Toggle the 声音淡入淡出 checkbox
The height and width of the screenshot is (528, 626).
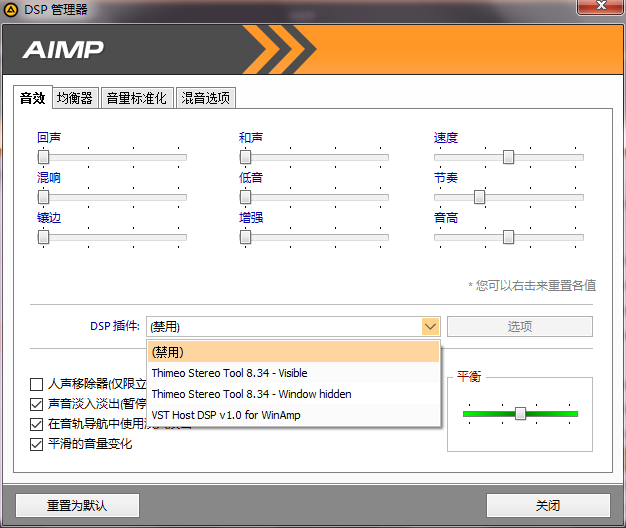click(x=36, y=404)
